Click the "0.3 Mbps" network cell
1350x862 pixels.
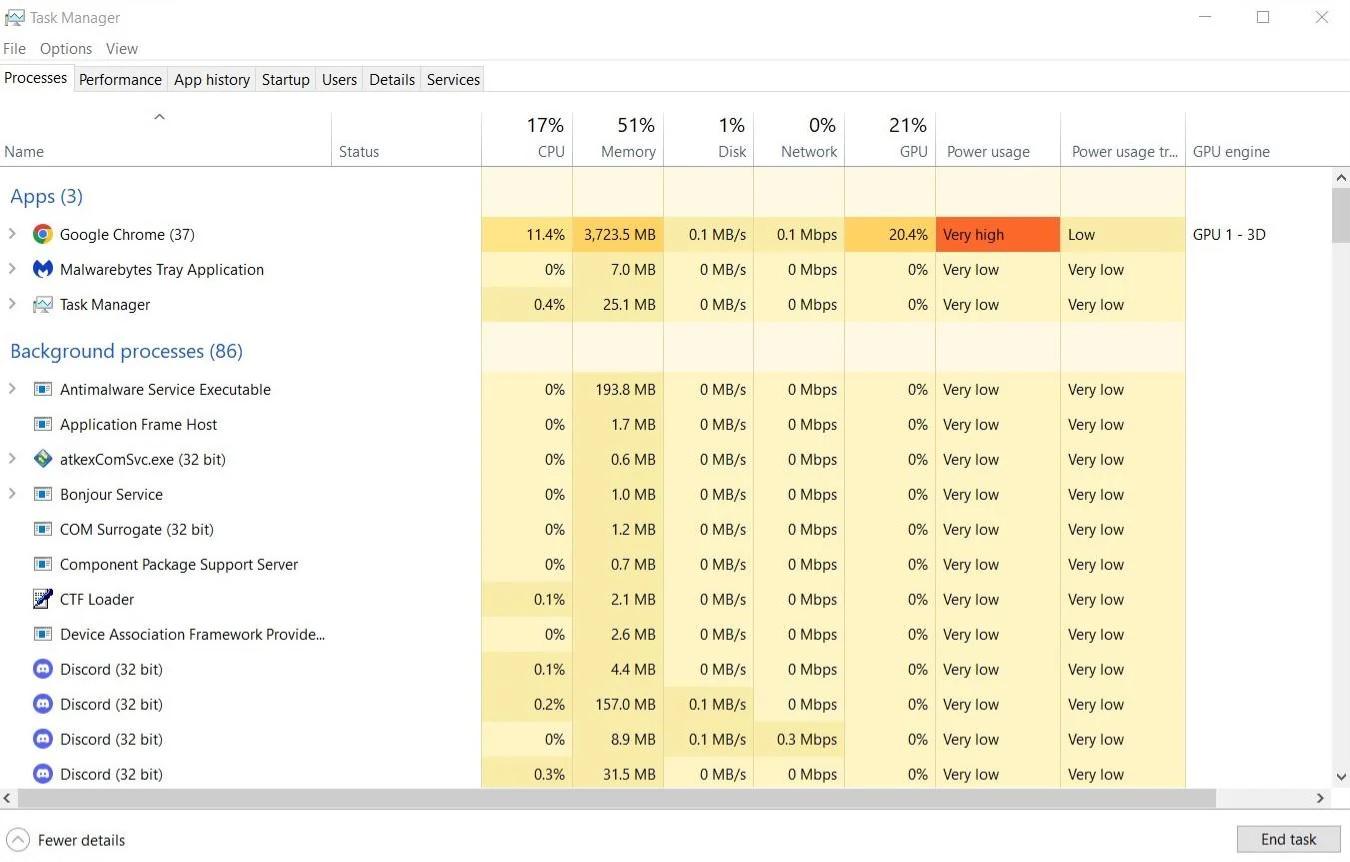(800, 739)
